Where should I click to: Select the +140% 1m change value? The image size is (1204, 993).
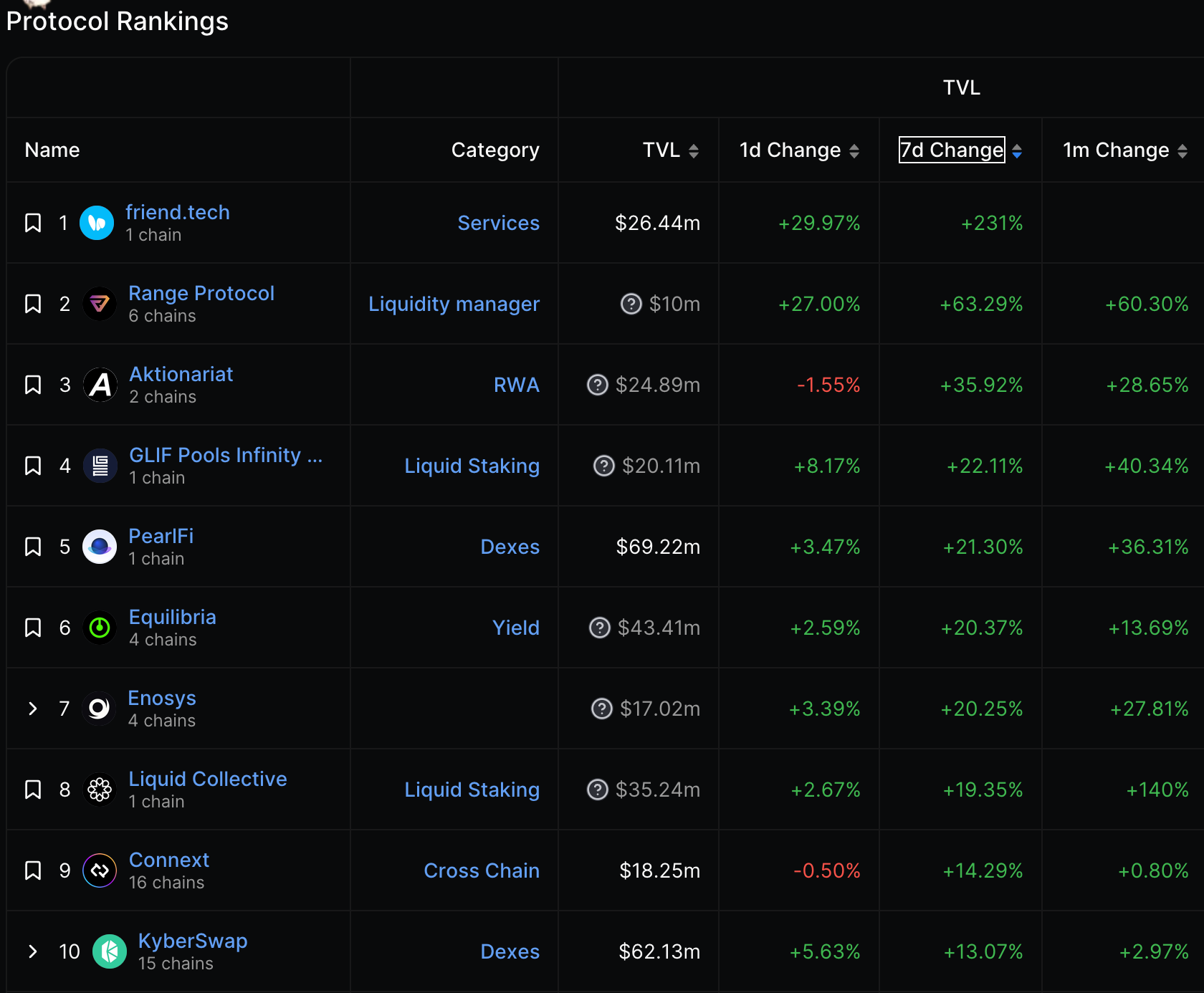point(1157,790)
